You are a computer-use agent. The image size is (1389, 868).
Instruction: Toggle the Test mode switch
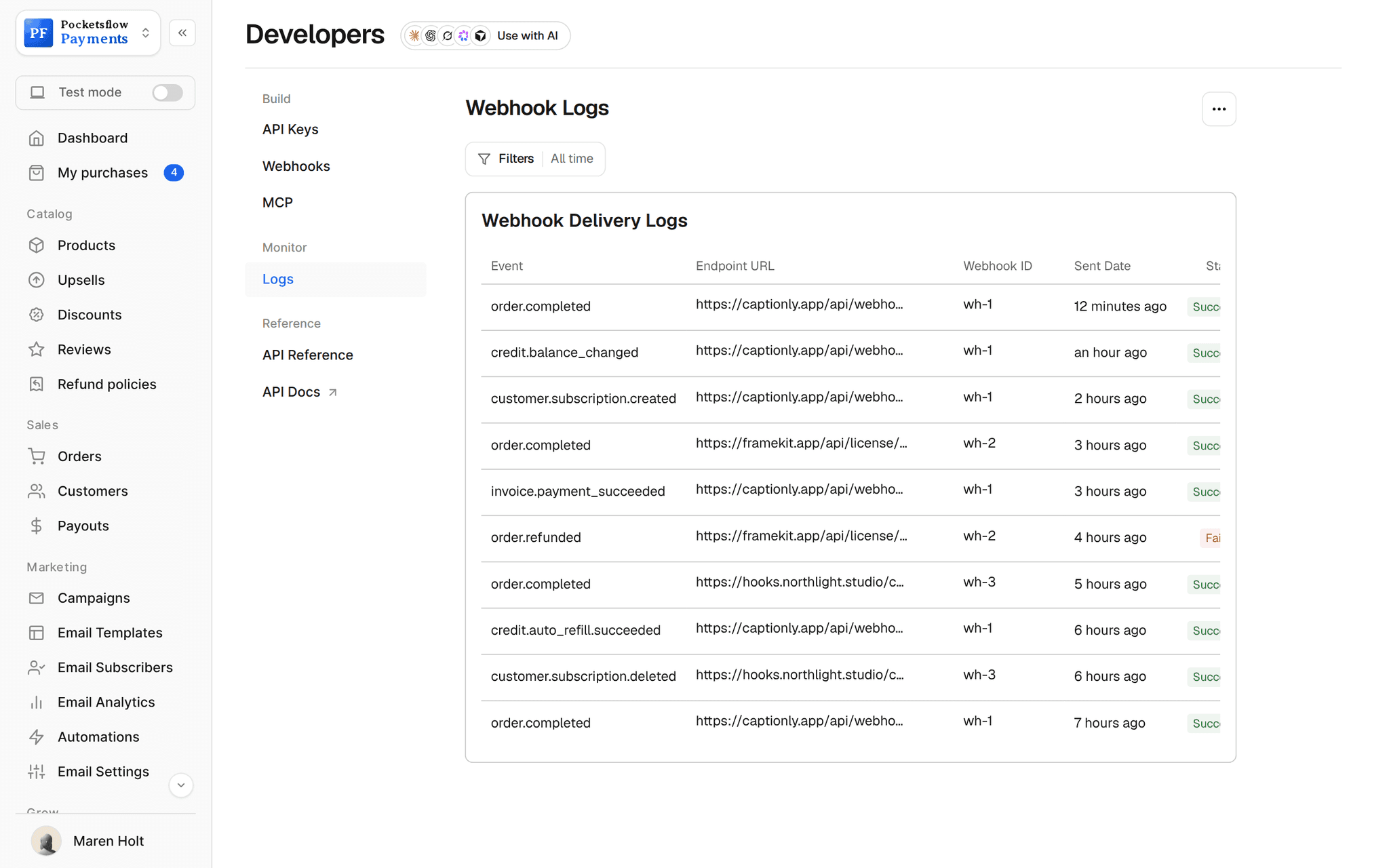167,92
